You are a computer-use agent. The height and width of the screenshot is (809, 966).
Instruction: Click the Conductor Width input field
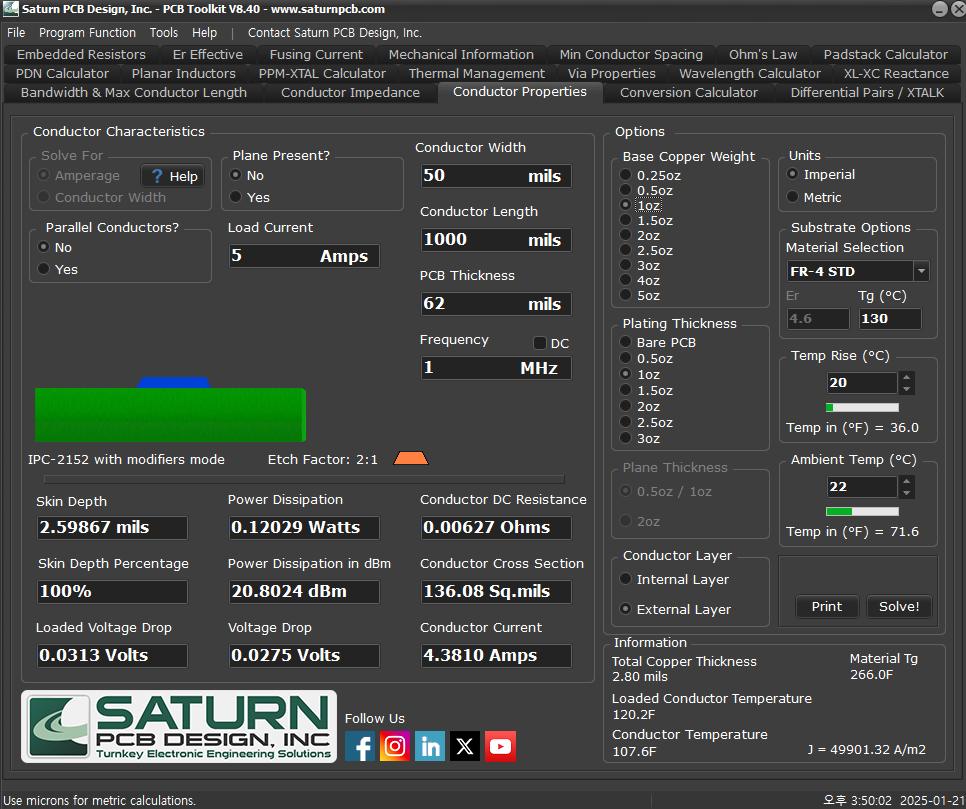point(496,176)
